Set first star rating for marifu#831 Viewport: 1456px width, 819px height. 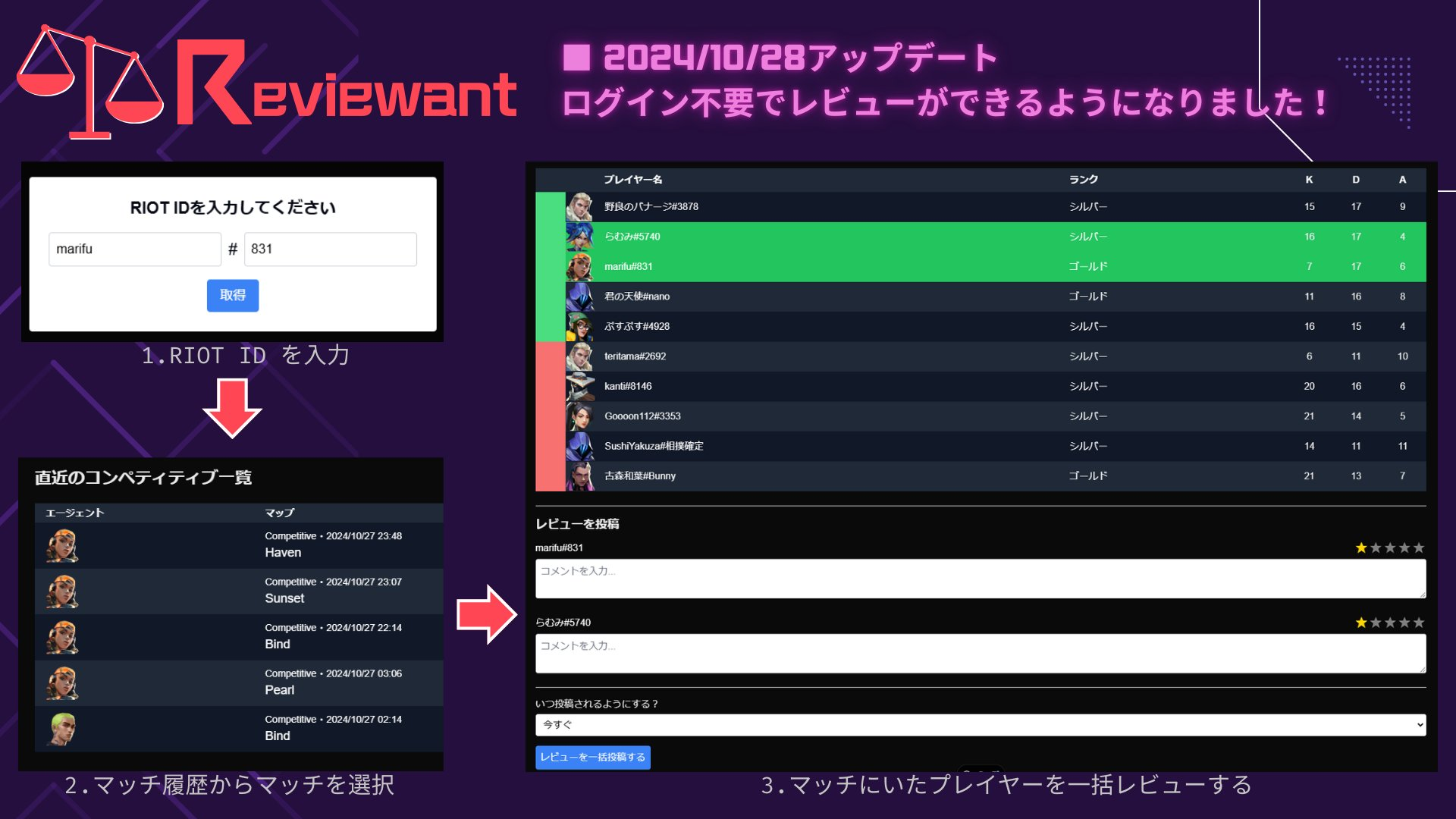point(1361,548)
